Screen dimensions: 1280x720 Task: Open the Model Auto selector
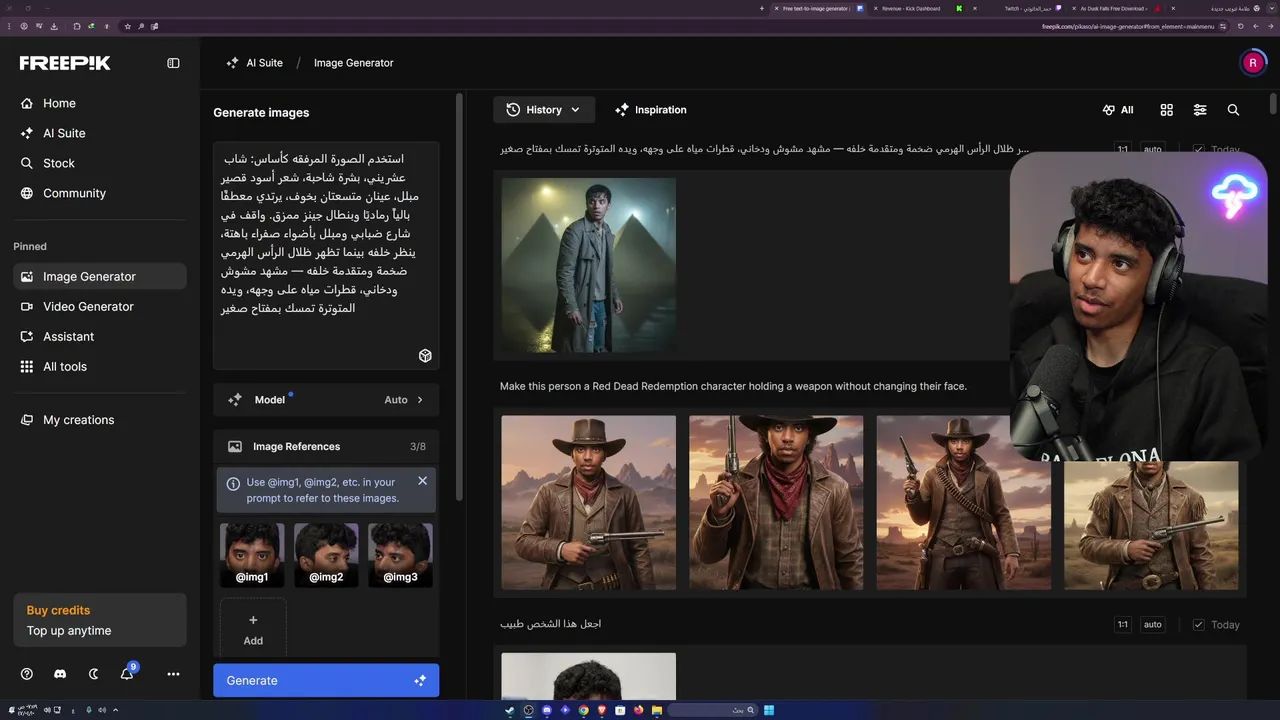tap(326, 400)
